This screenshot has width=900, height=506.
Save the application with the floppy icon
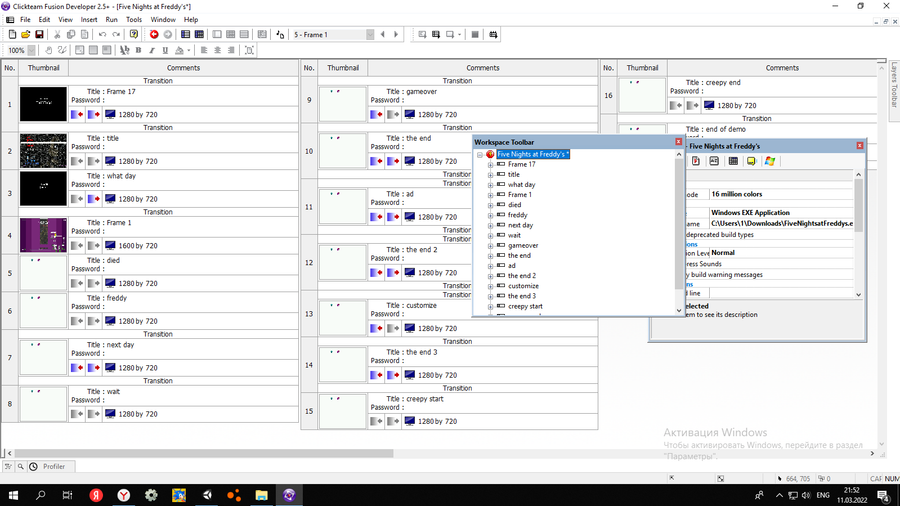coord(40,34)
